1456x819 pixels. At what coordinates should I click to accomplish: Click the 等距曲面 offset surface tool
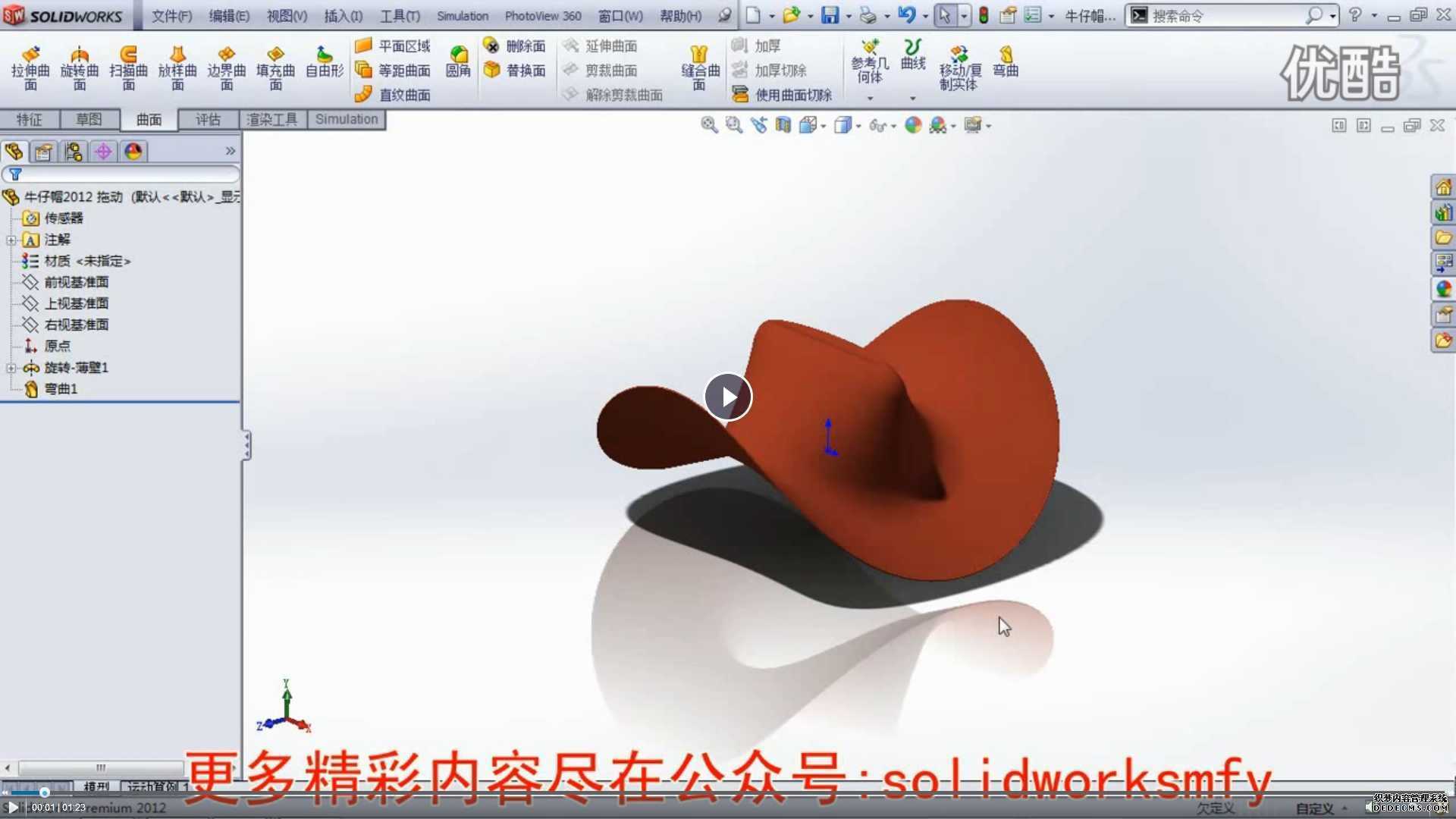(393, 71)
